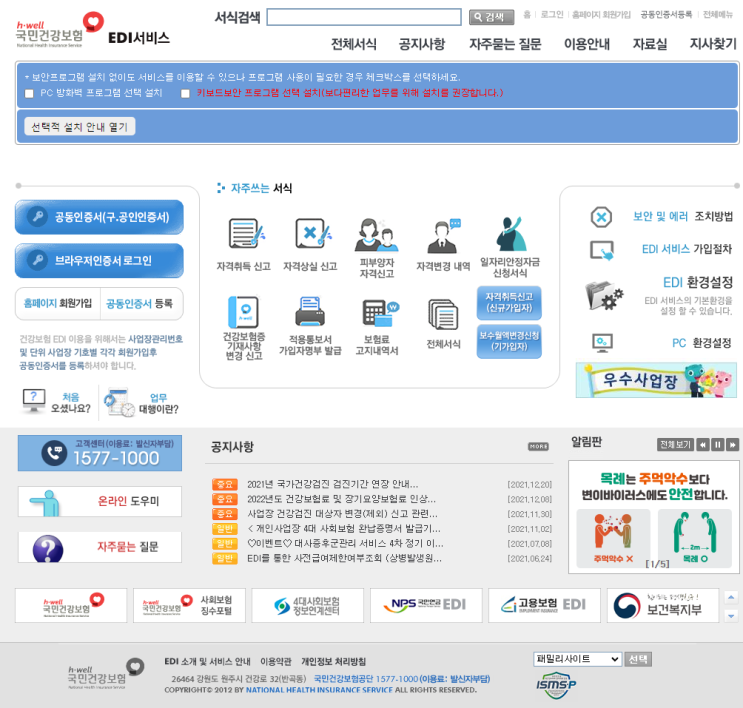Open 자격변경 내역 icon

444,236
